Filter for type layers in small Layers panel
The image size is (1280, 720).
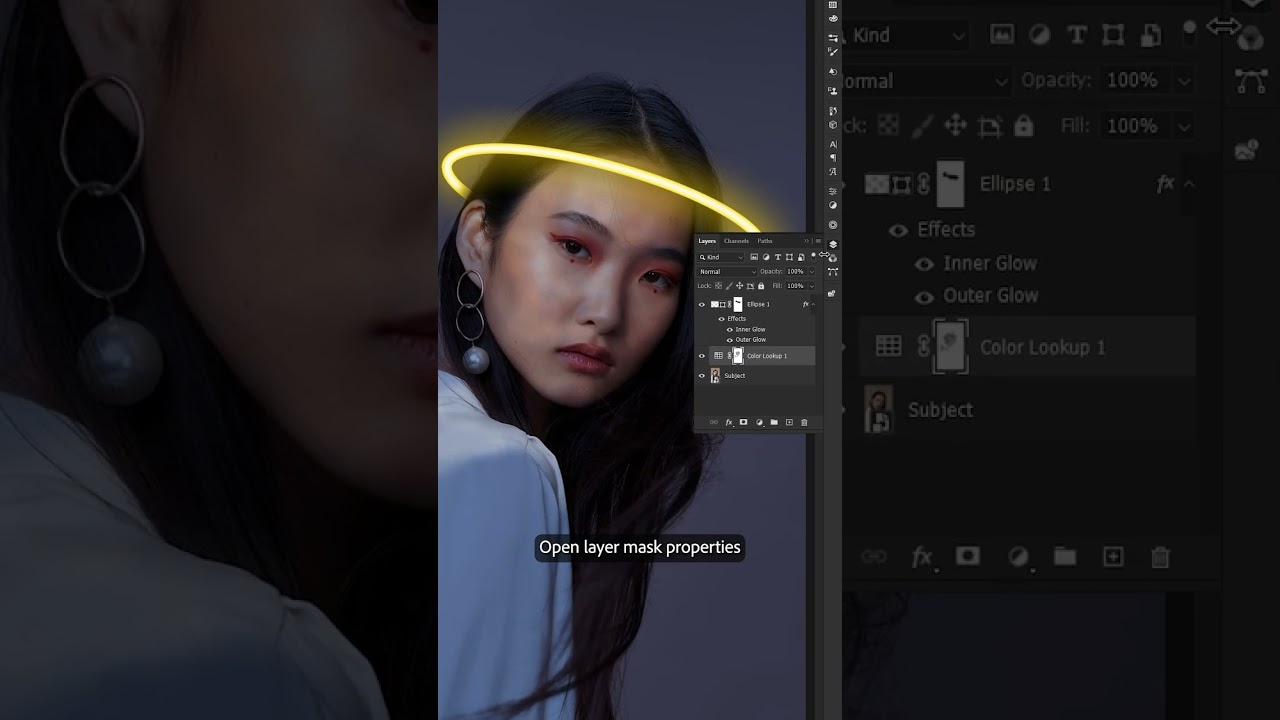778,257
